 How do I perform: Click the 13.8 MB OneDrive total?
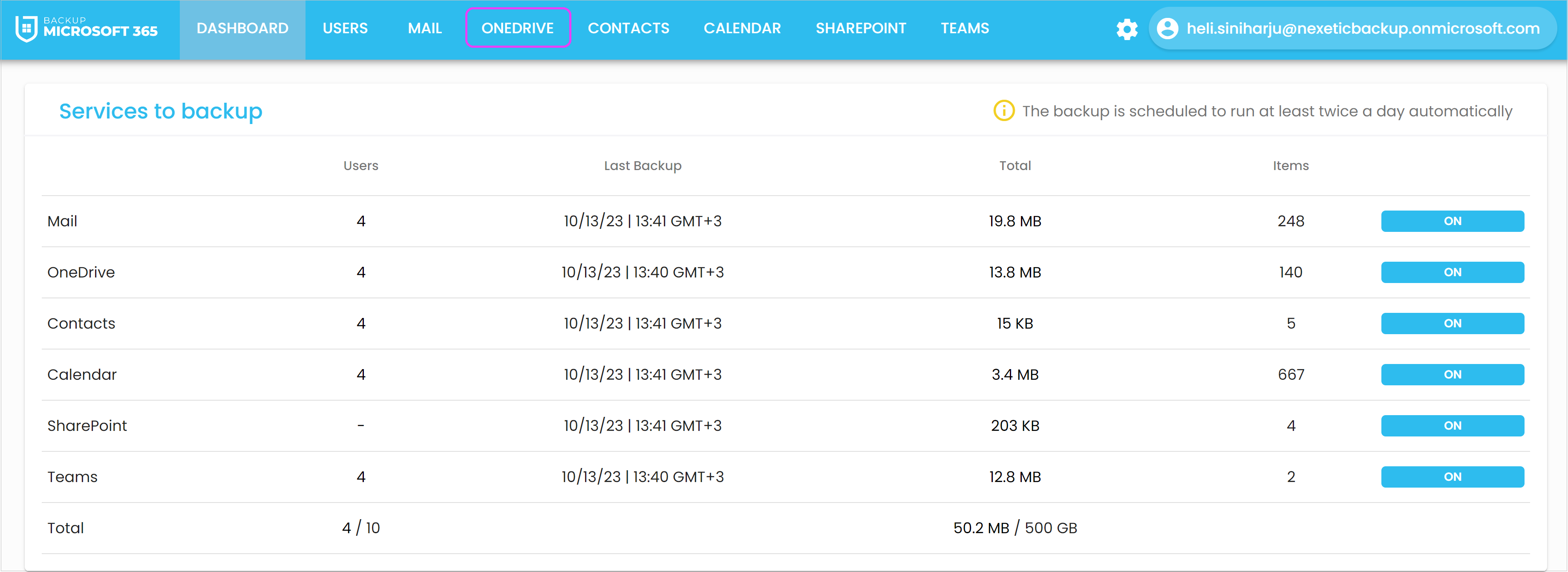click(1015, 272)
